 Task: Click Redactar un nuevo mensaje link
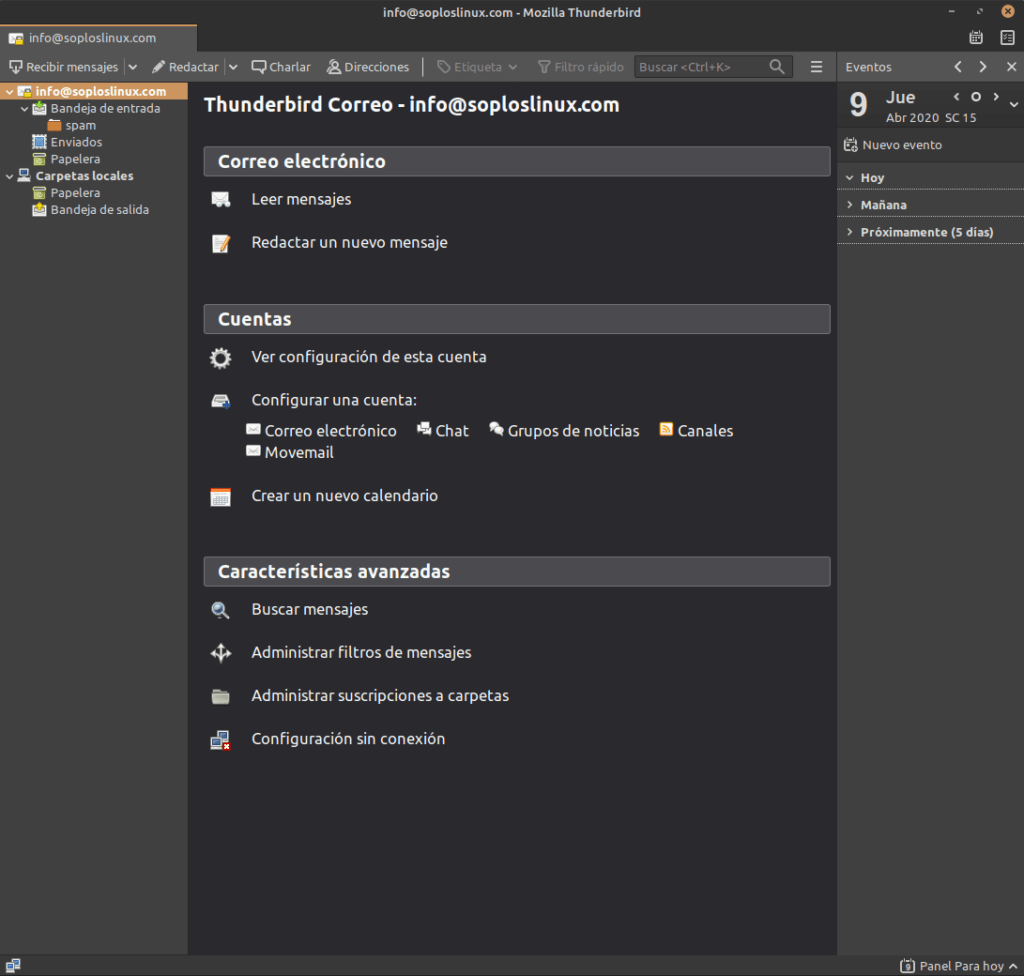[349, 242]
